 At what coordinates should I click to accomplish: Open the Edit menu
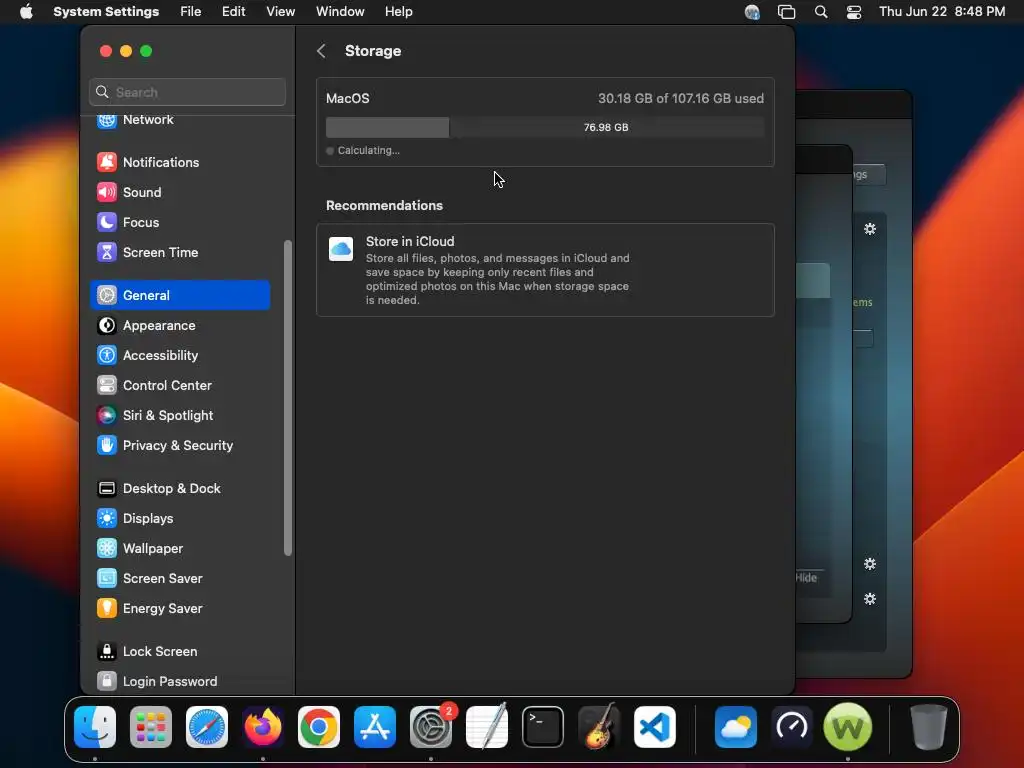coord(233,12)
